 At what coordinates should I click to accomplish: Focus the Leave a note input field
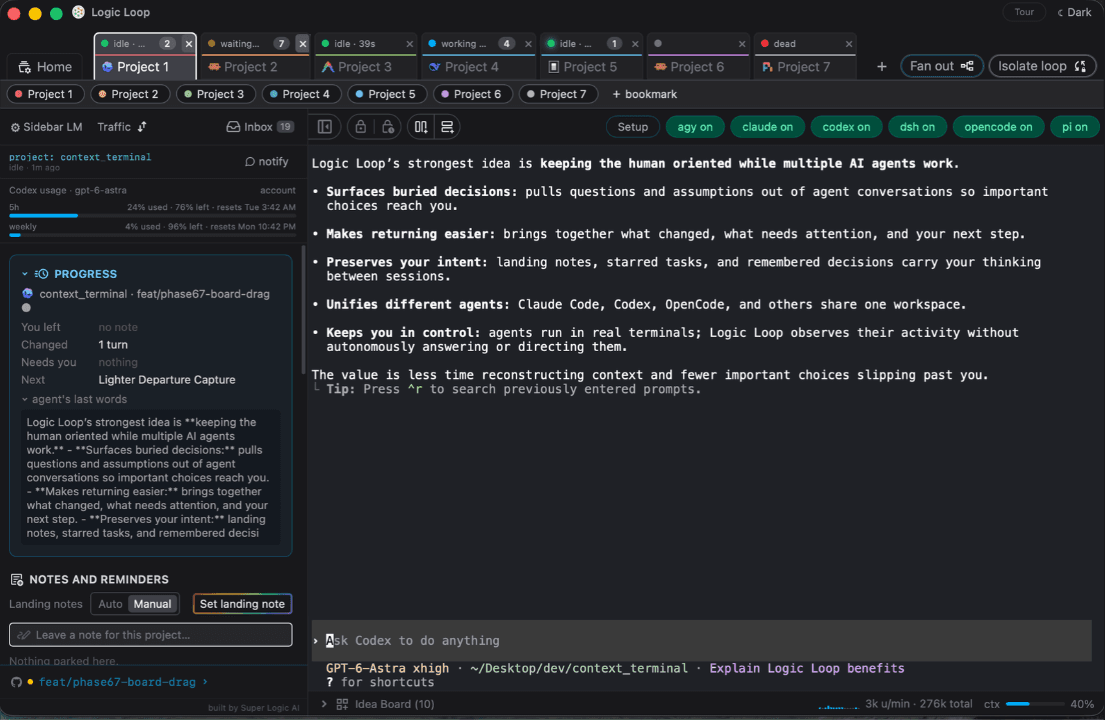coord(151,635)
